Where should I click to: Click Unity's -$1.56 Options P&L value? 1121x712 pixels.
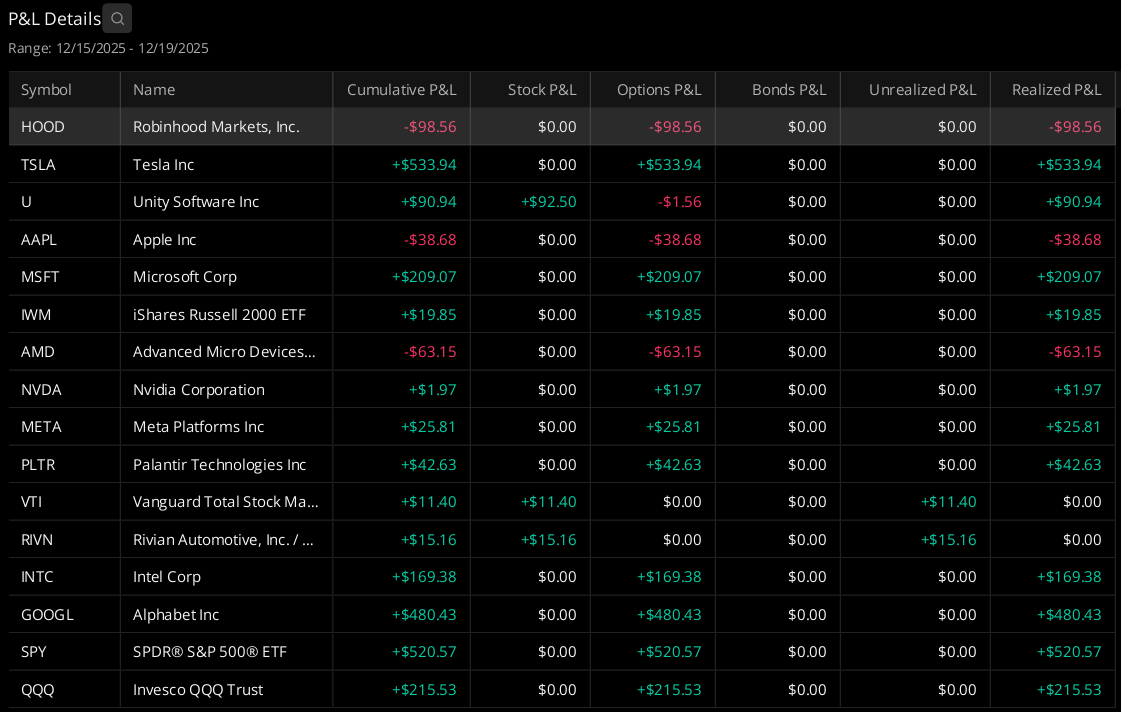[x=679, y=202]
